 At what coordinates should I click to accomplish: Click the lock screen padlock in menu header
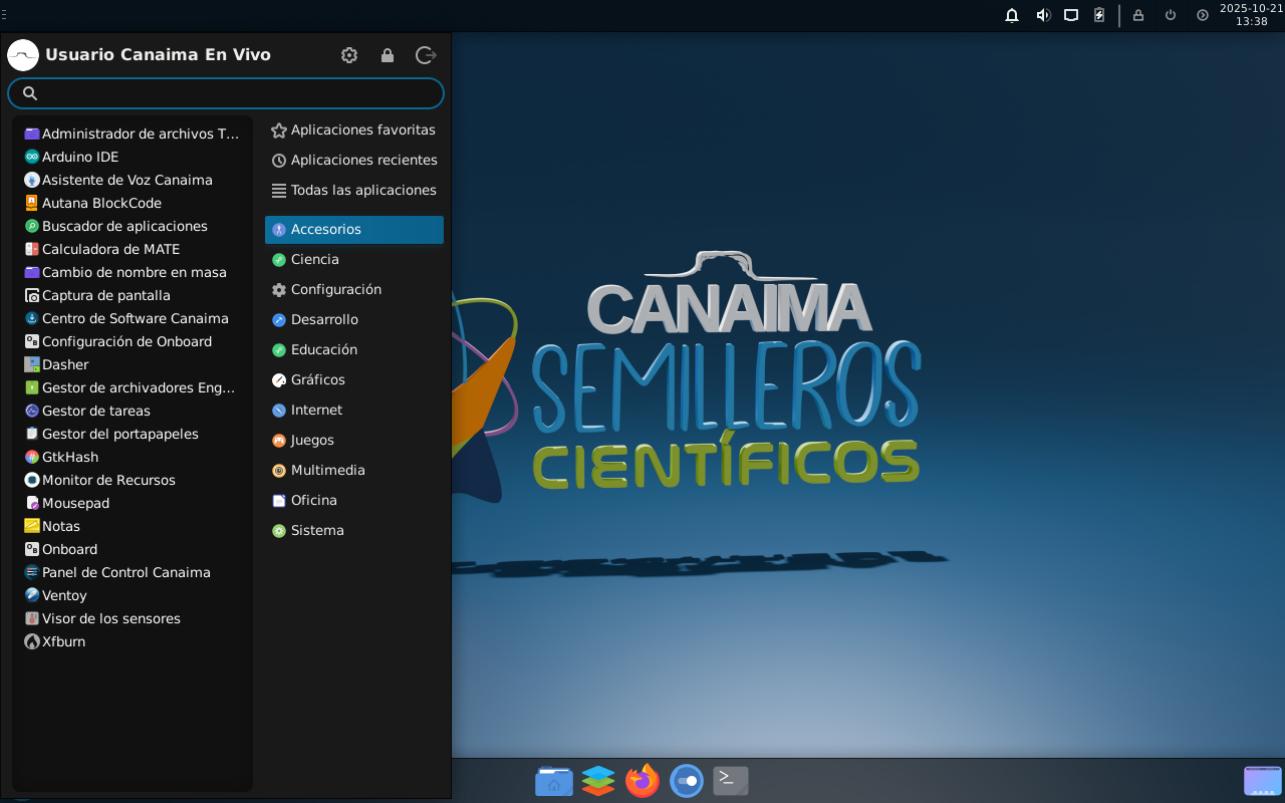[x=387, y=55]
